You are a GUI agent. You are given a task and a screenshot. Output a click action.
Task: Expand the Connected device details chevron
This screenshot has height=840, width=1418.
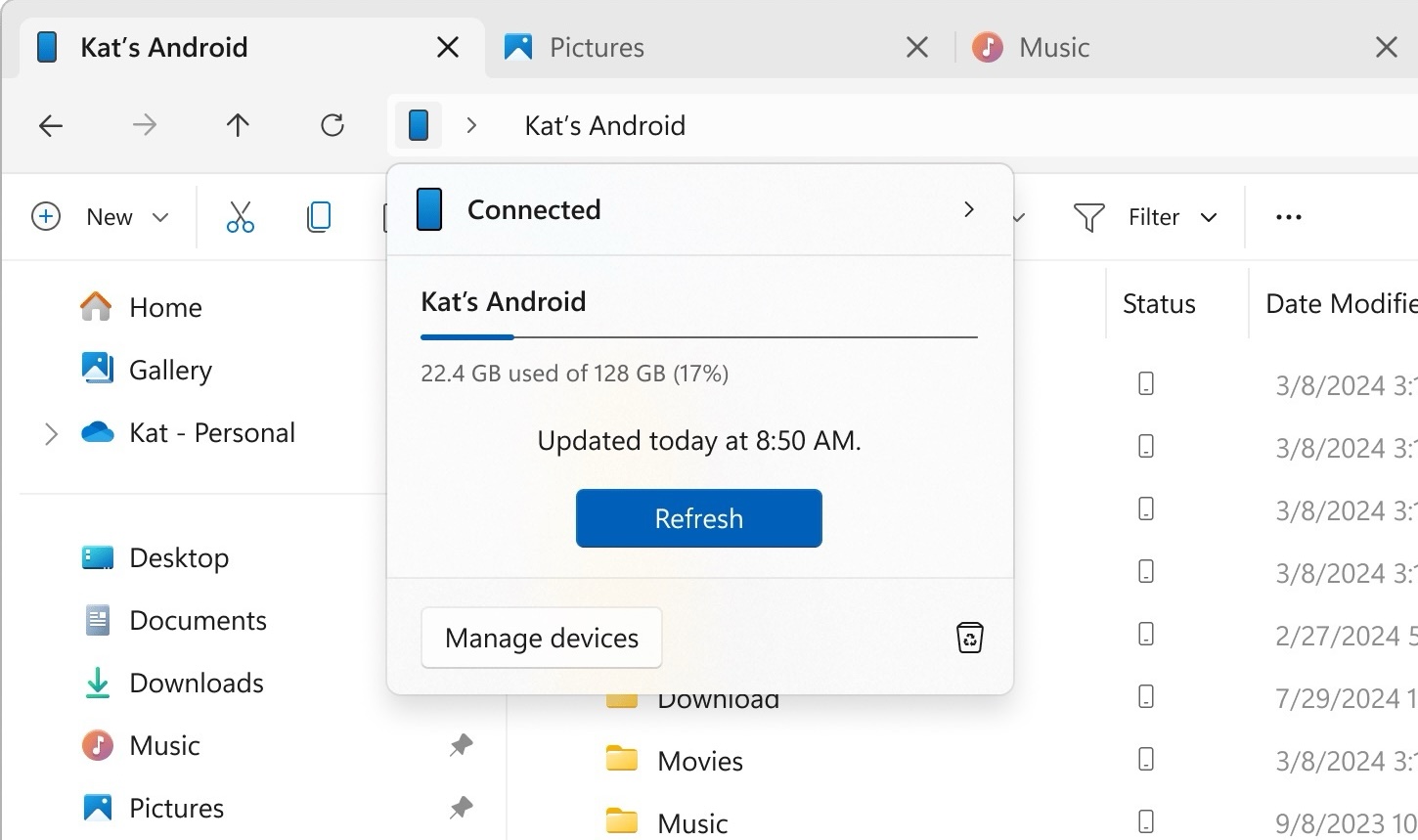click(x=968, y=209)
